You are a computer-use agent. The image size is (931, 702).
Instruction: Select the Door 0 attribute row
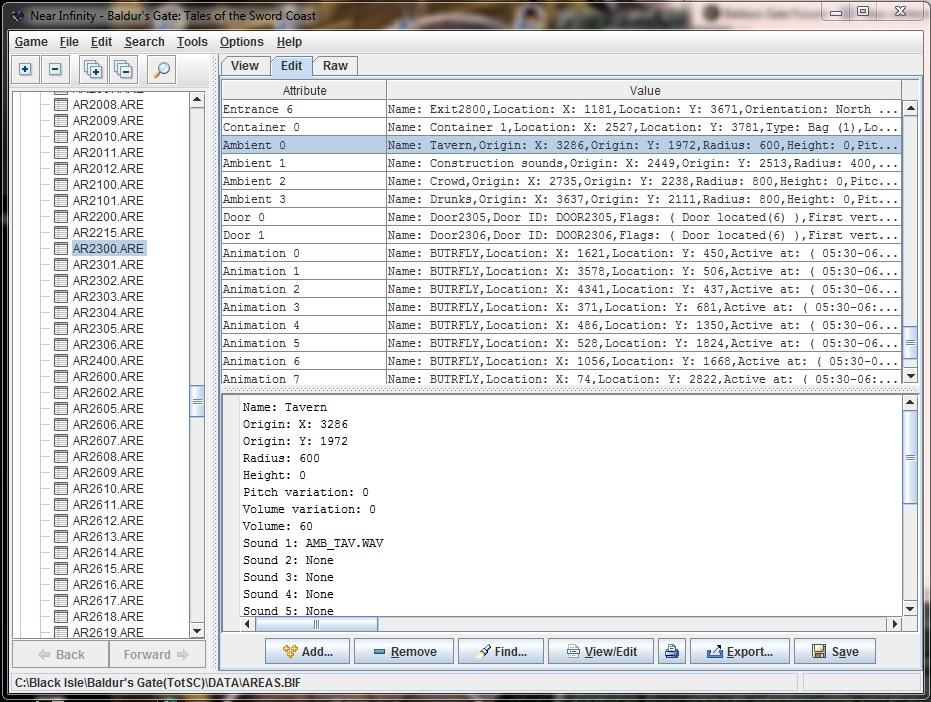click(x=561, y=217)
